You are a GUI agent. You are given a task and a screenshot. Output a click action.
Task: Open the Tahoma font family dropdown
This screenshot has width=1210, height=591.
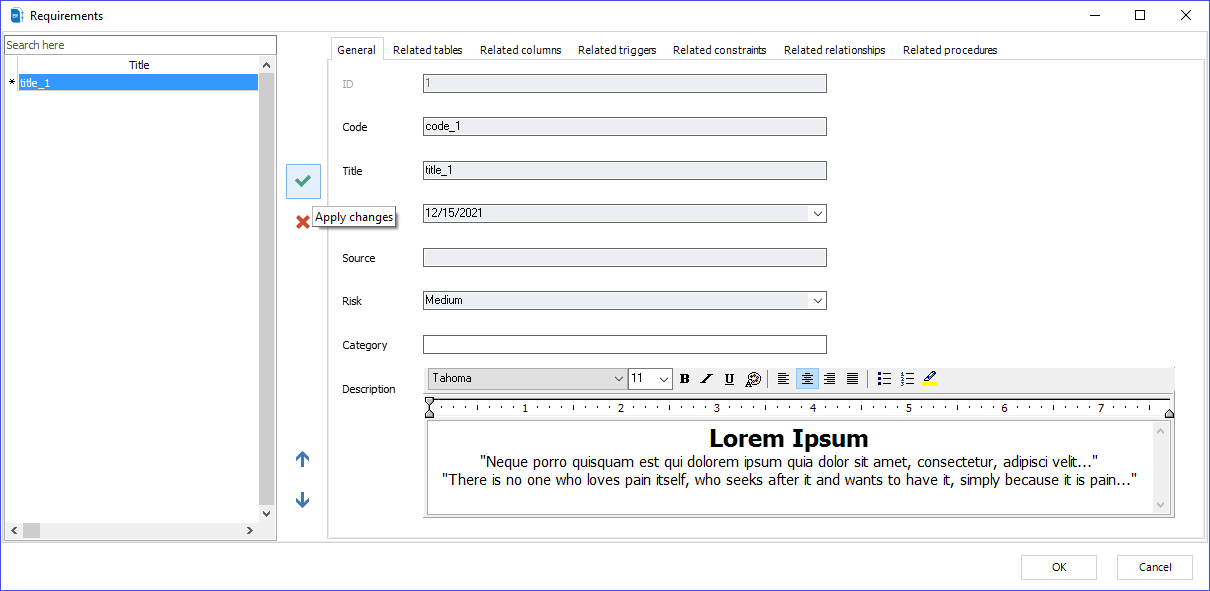[x=620, y=378]
